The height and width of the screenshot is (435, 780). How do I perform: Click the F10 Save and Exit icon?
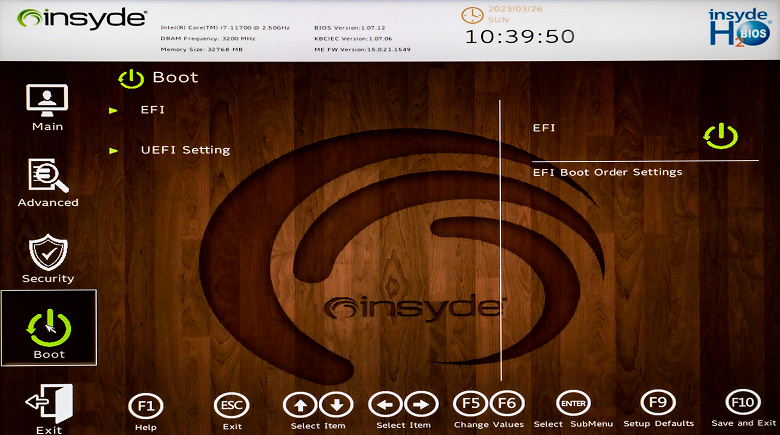[x=743, y=402]
